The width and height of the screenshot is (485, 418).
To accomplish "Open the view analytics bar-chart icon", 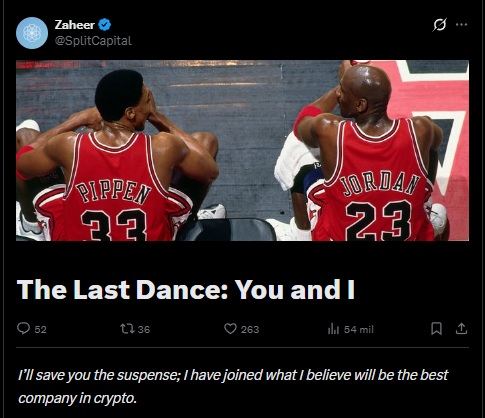I will coord(333,329).
